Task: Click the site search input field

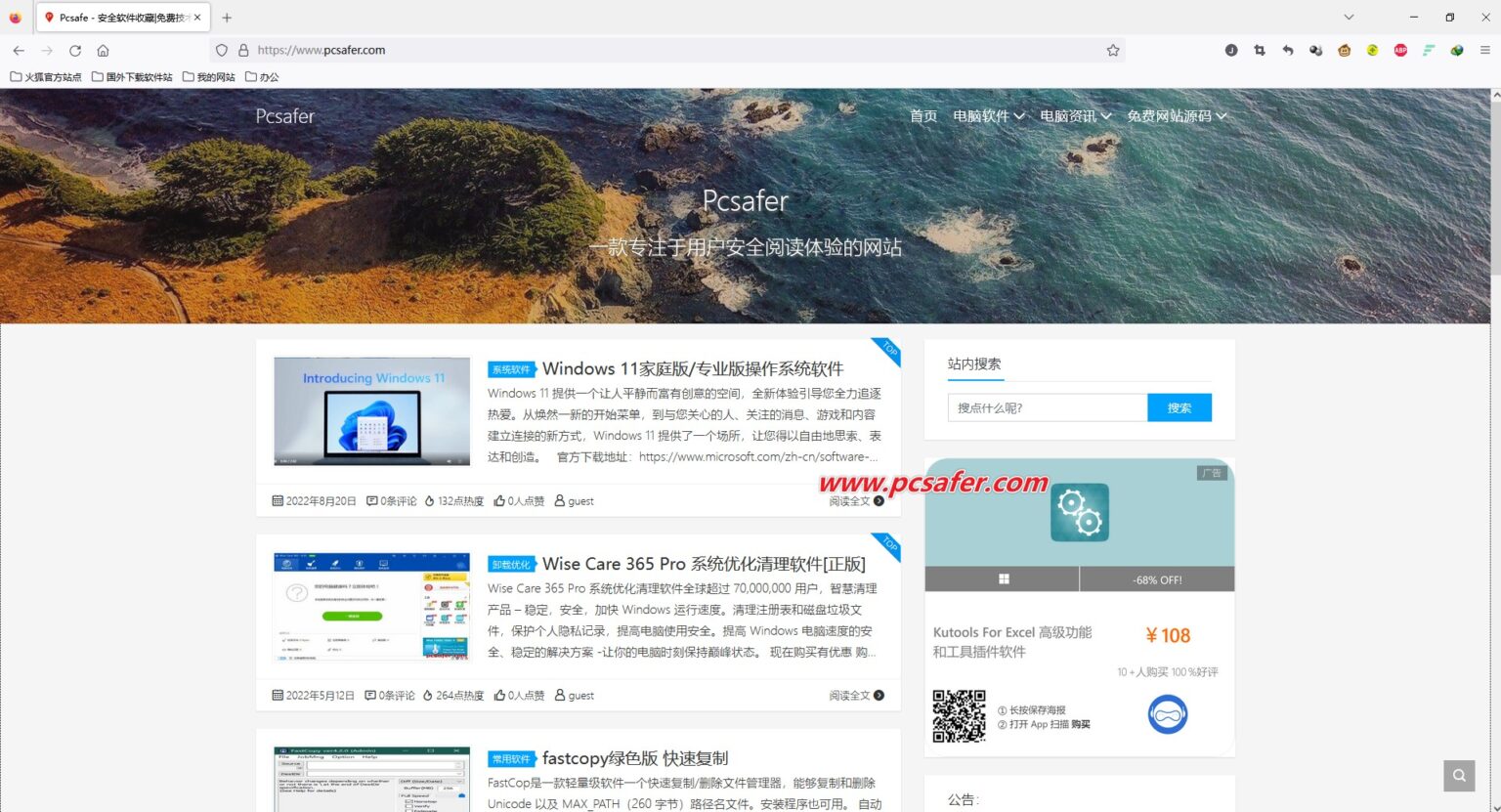Action: [1047, 407]
